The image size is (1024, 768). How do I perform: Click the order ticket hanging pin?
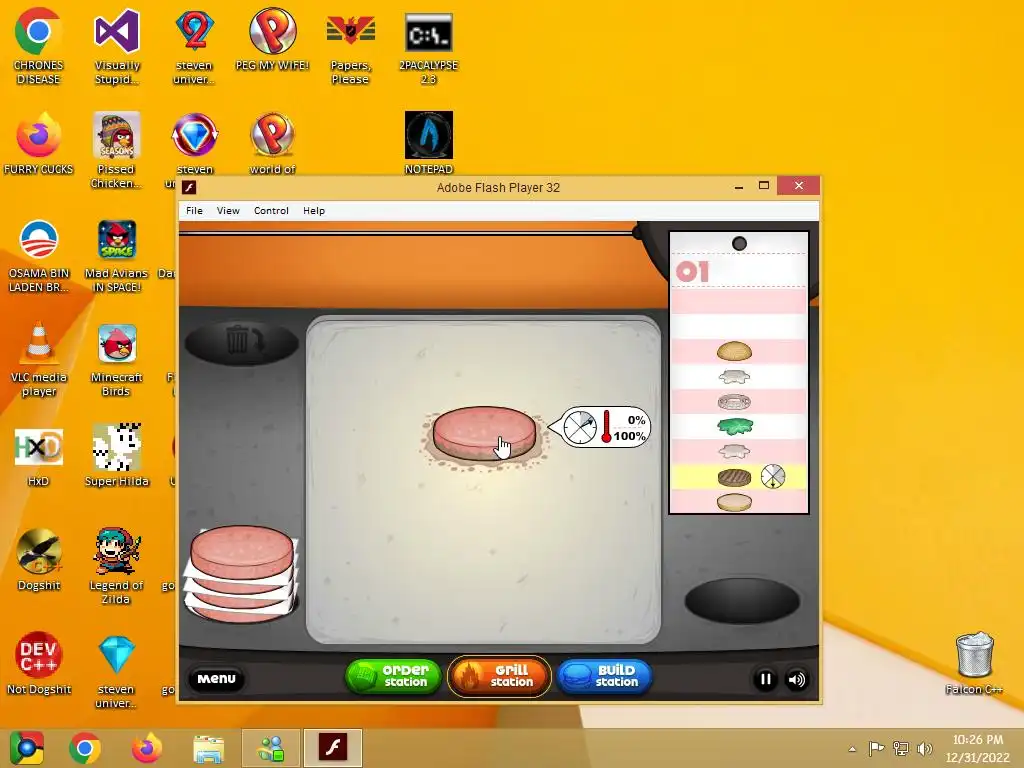[x=739, y=244]
